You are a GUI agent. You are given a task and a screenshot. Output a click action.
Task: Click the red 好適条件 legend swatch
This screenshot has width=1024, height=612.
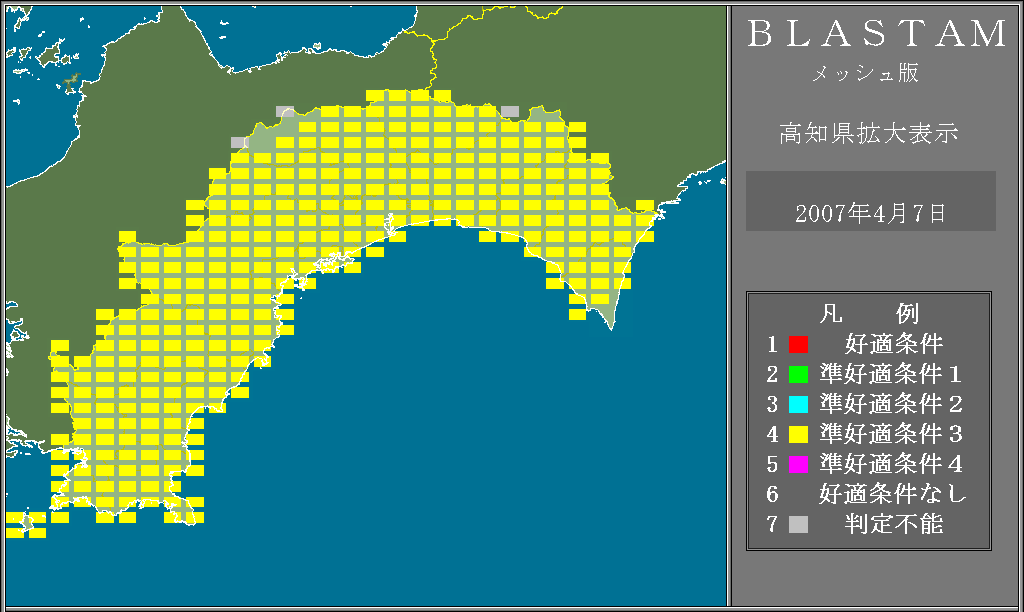pyautogui.click(x=798, y=345)
